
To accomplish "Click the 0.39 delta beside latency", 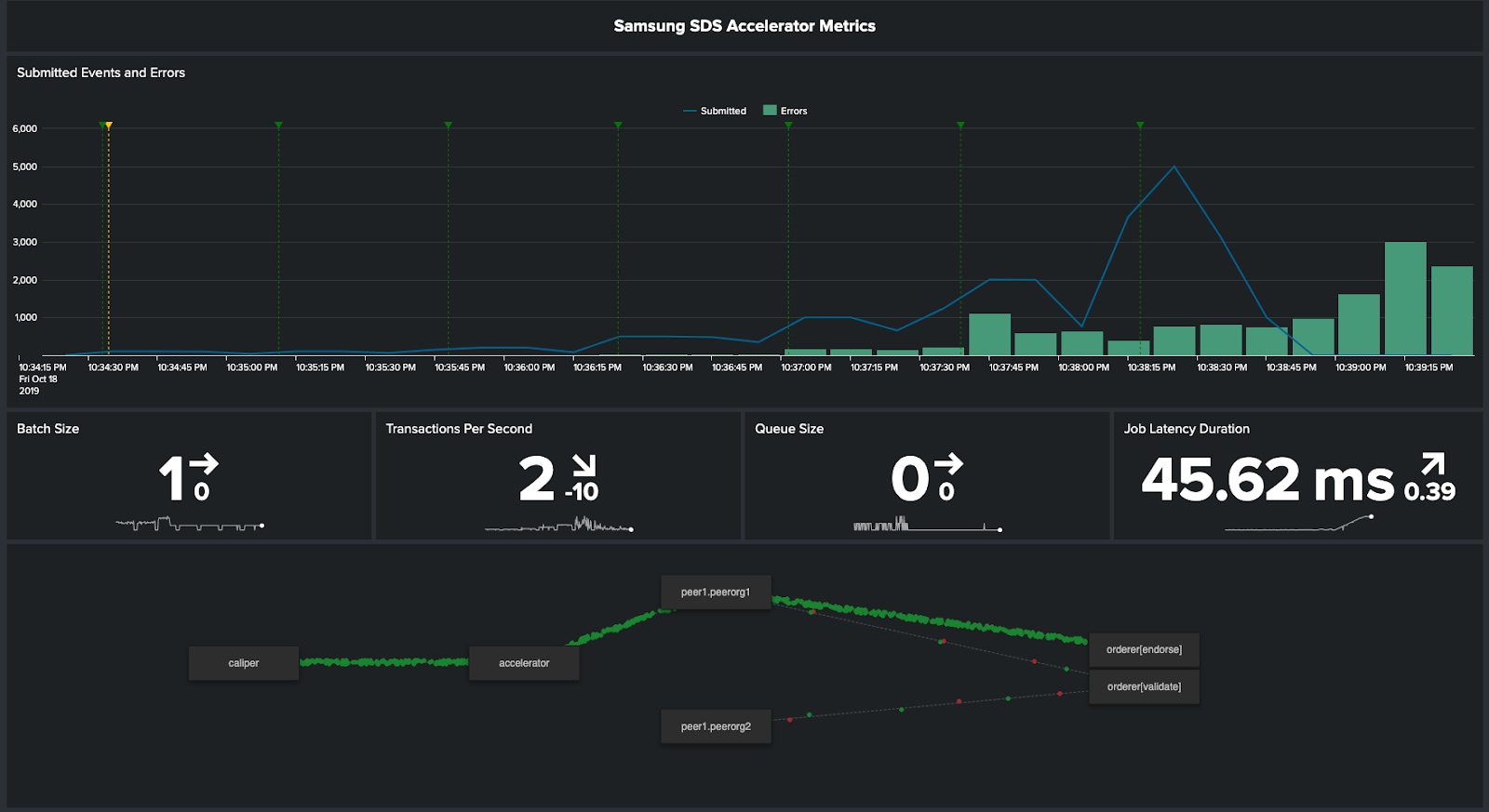I will pos(1429,492).
